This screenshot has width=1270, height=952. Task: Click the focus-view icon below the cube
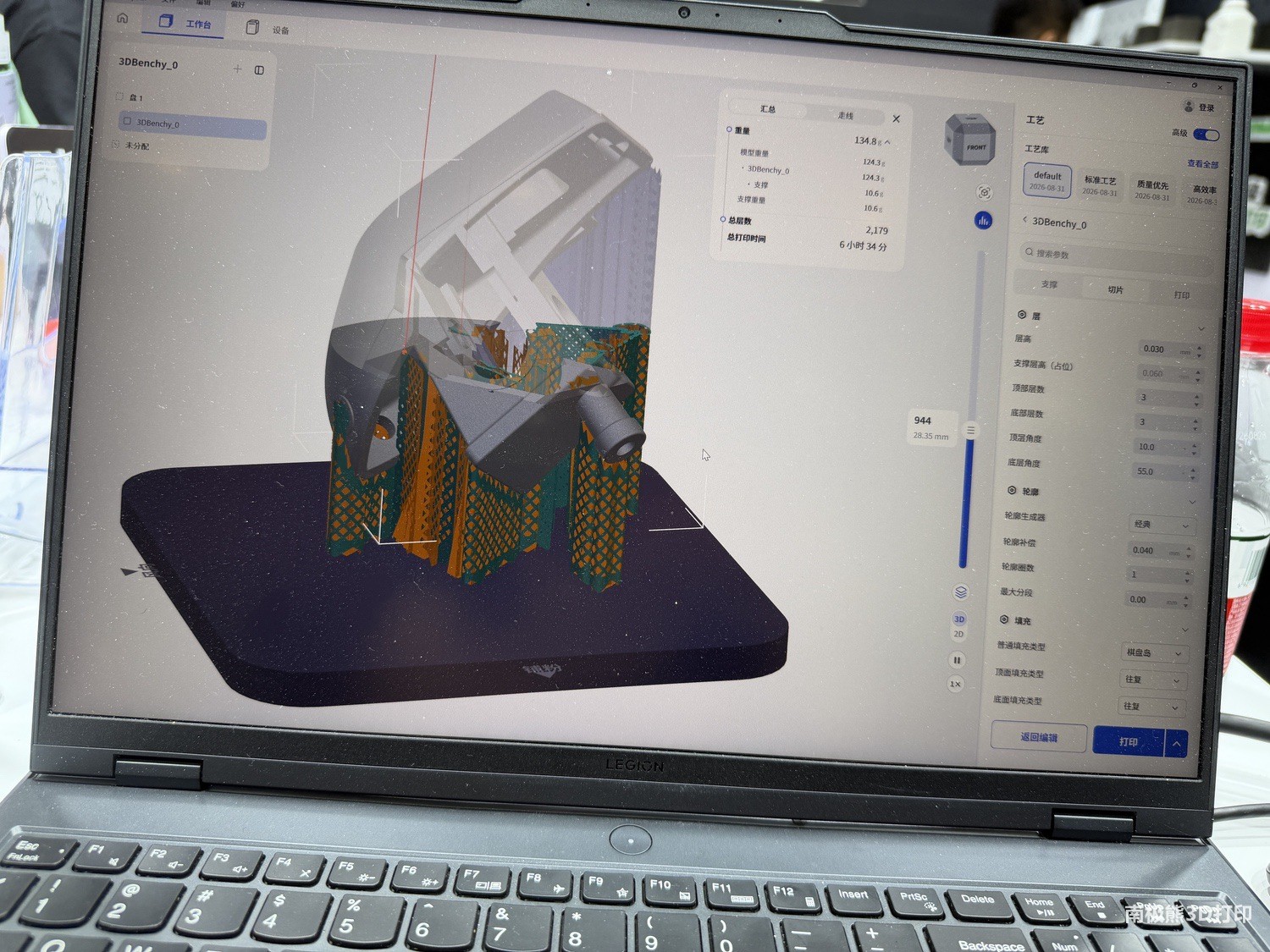point(984,192)
